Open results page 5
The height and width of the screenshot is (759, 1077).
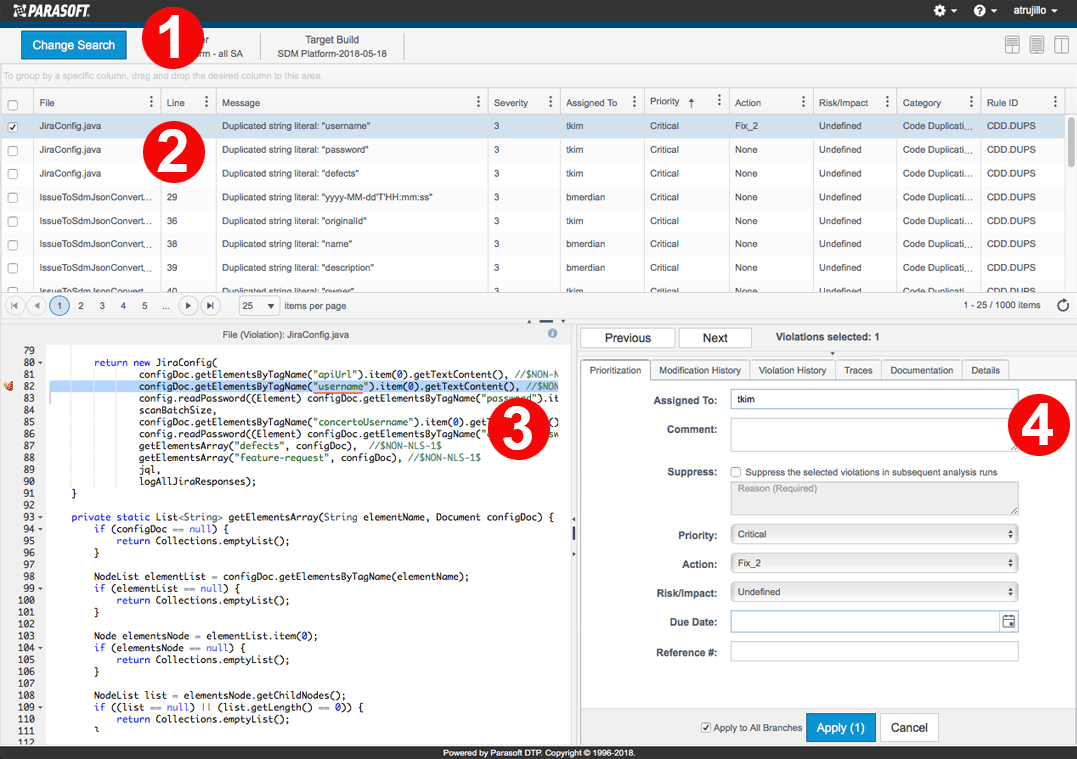[144, 306]
